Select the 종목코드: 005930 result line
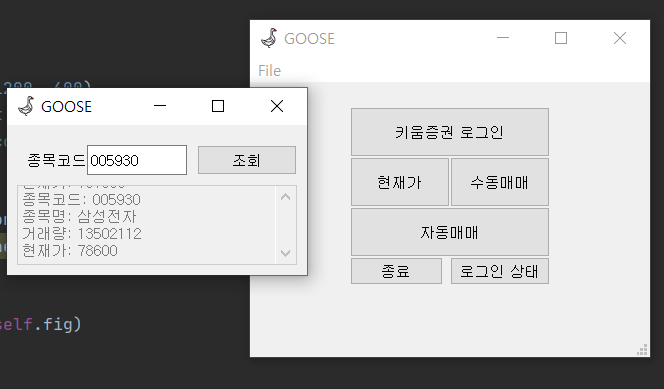Image resolution: width=664 pixels, height=389 pixels. (x=81, y=199)
